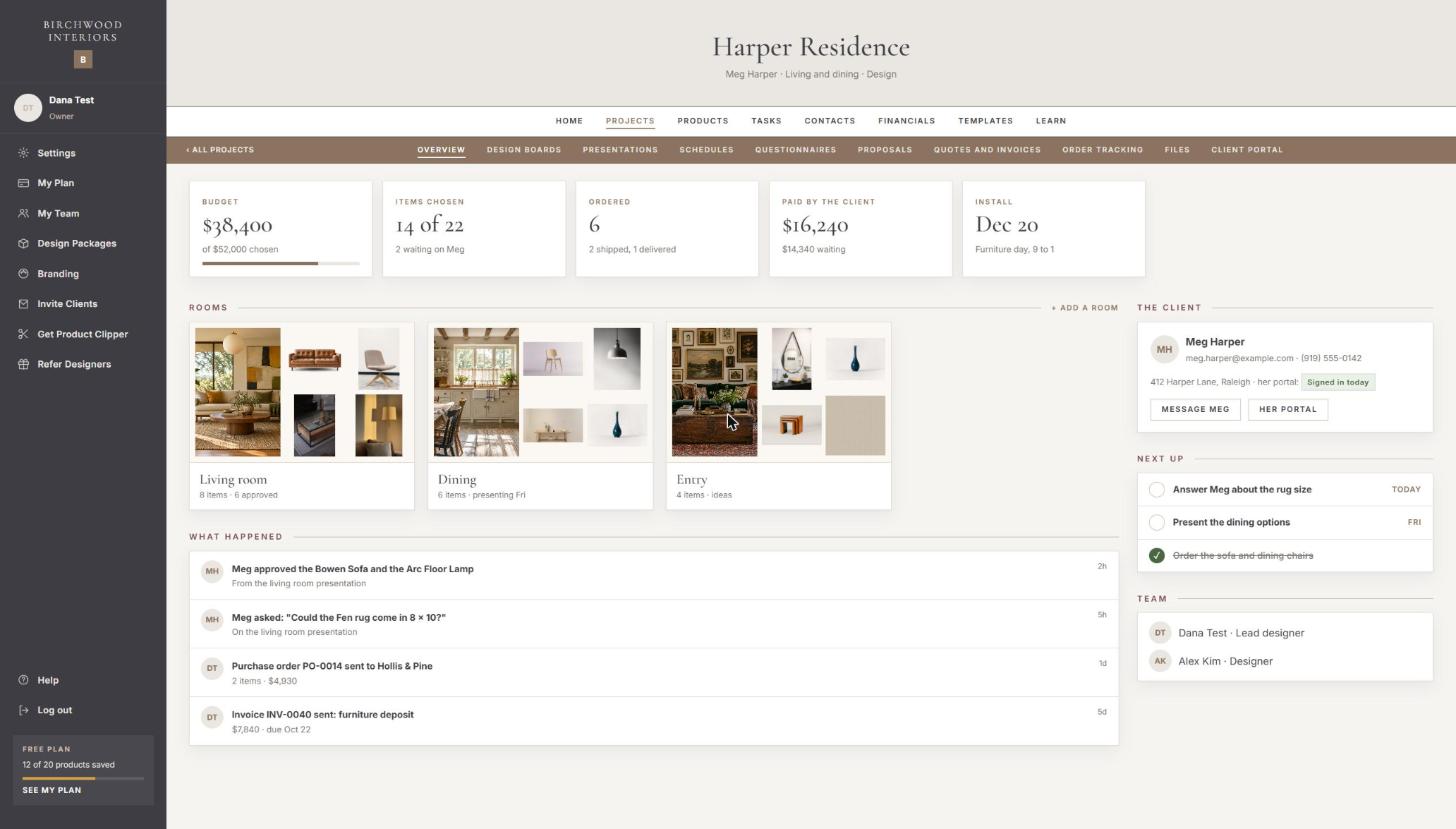
Task: Go back to All Projects
Action: click(x=220, y=150)
